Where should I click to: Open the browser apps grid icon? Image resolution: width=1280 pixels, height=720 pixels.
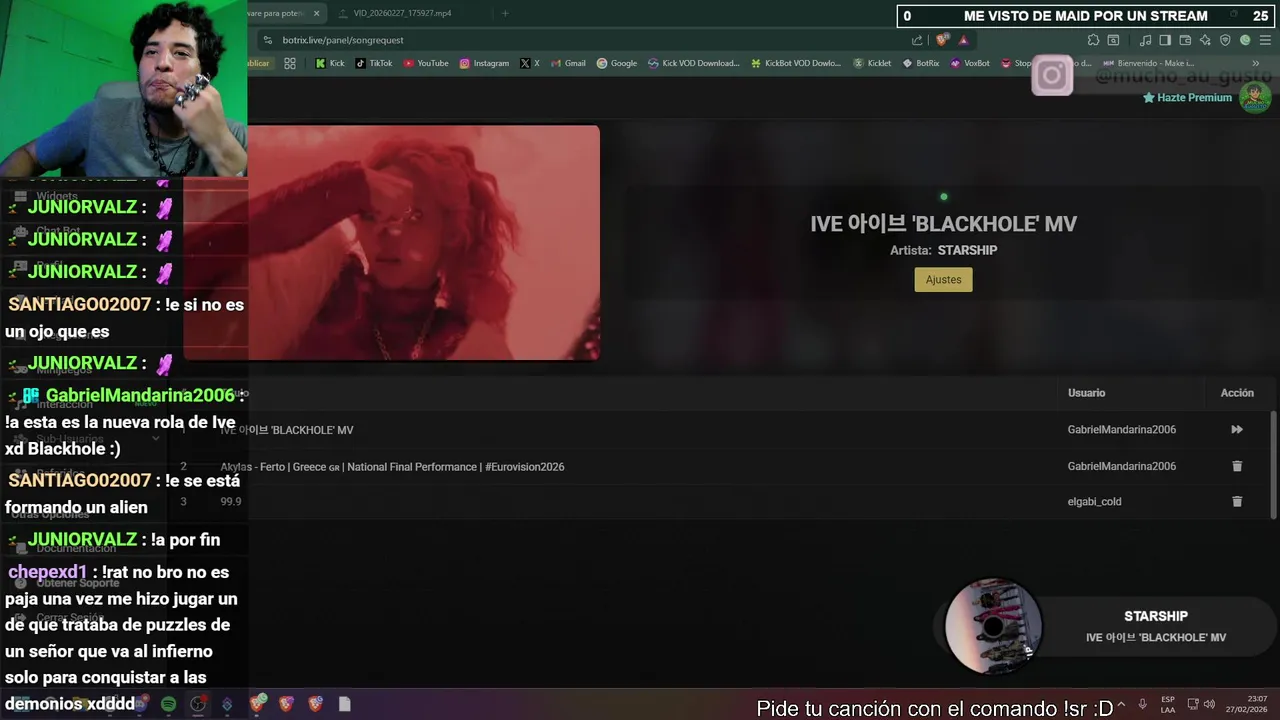(x=290, y=63)
